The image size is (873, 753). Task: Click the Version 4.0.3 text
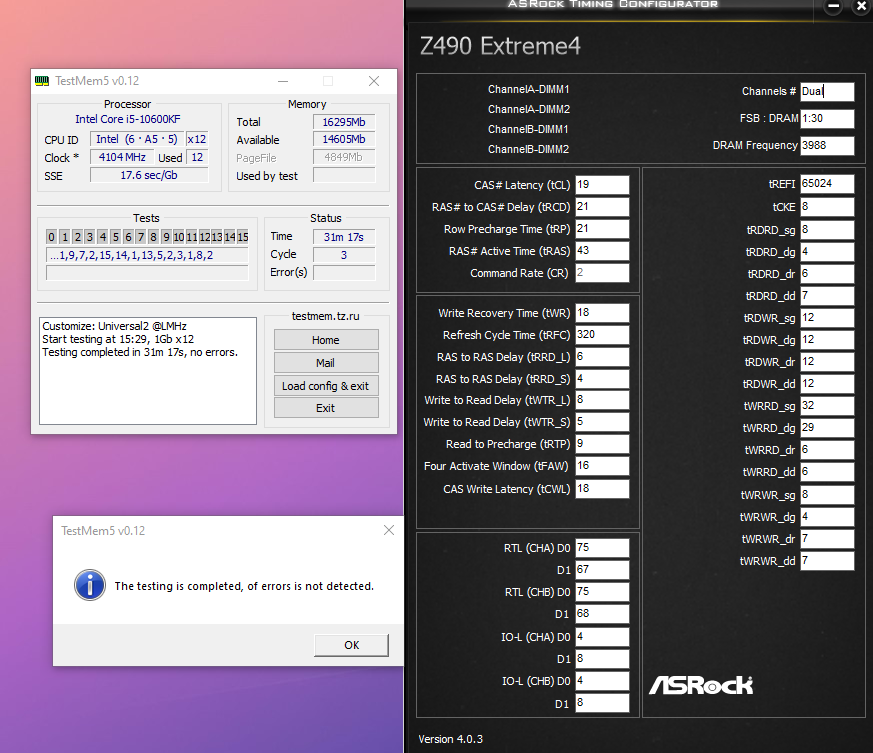pos(450,739)
